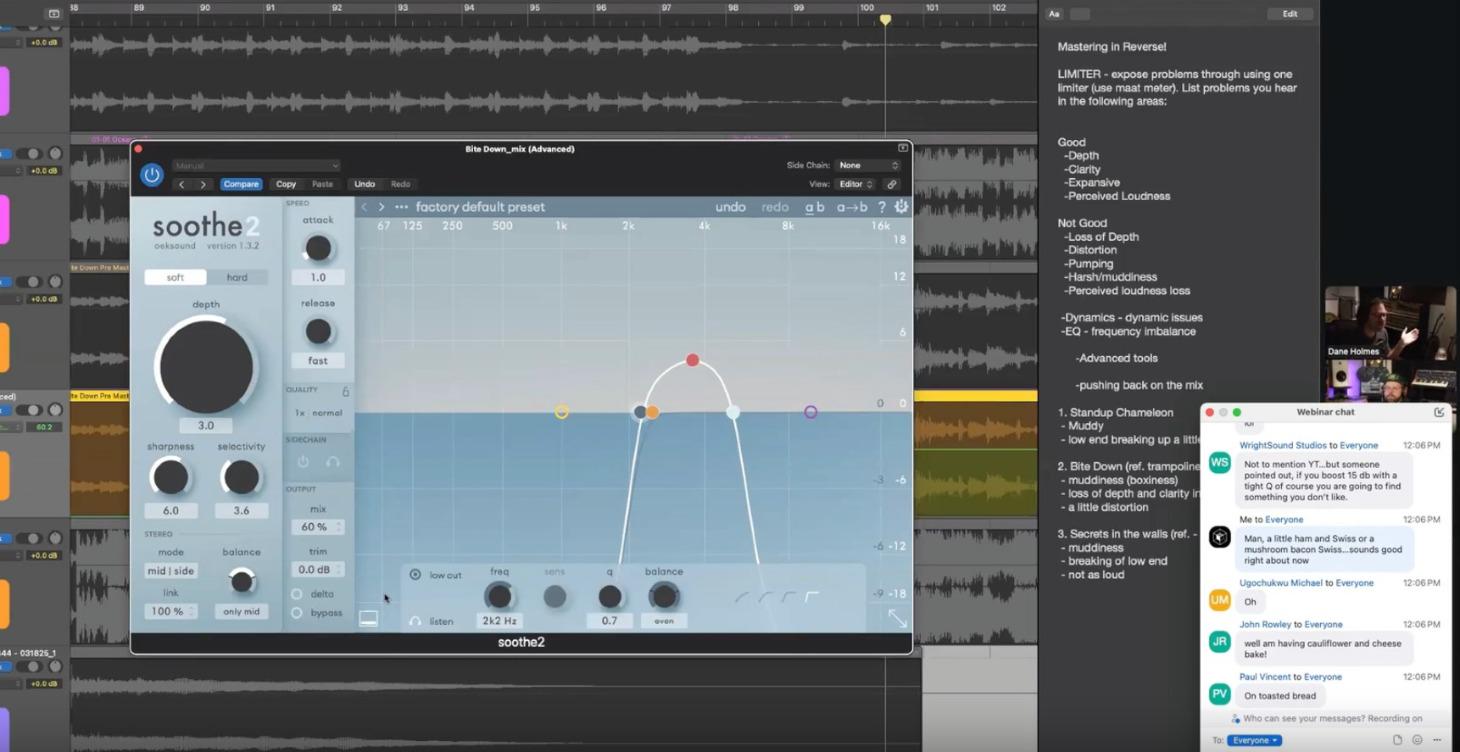This screenshot has width=1460, height=752.
Task: Switch soothe2 to hard mode
Action: (x=237, y=277)
